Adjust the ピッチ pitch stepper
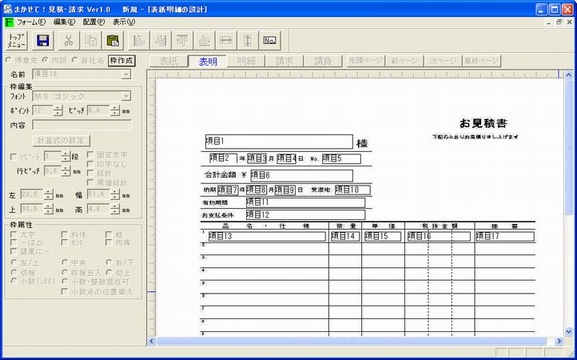 (115, 110)
